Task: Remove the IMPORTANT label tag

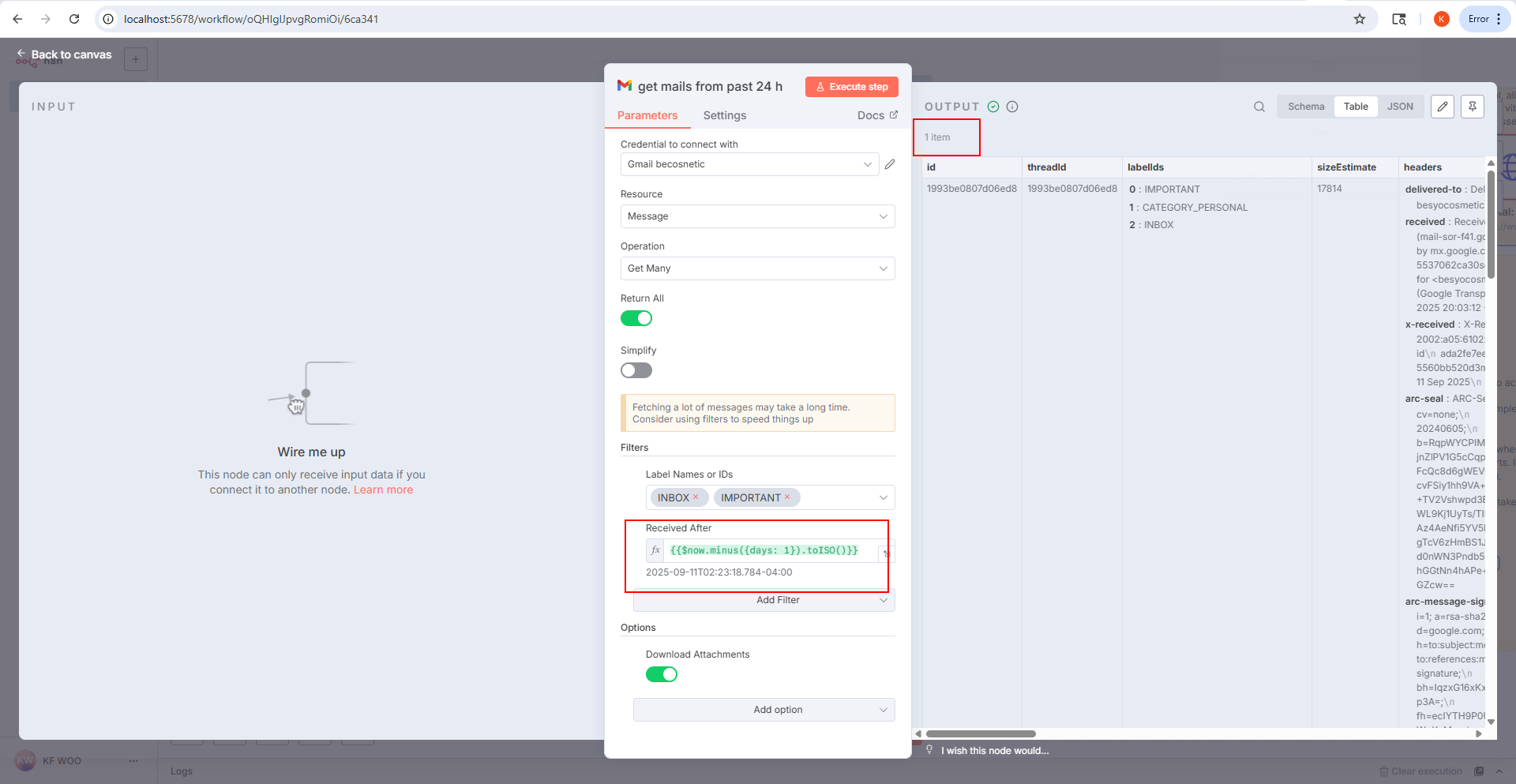Action: pyautogui.click(x=787, y=497)
